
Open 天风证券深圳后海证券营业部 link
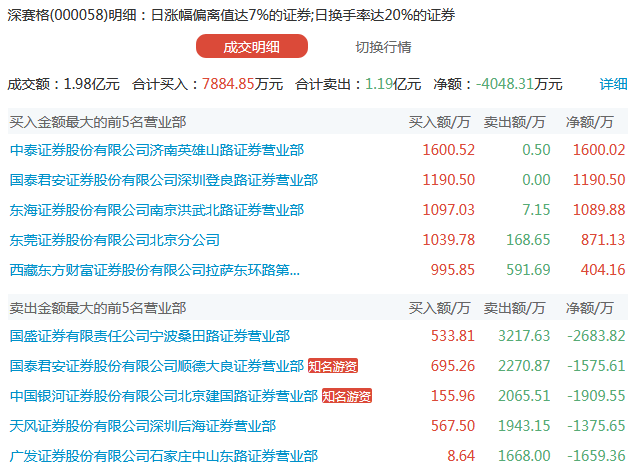(143, 426)
